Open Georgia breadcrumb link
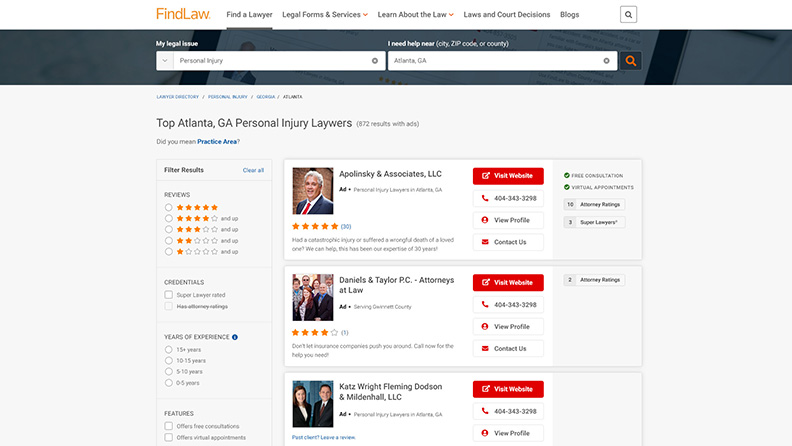The image size is (792, 446). pos(266,96)
